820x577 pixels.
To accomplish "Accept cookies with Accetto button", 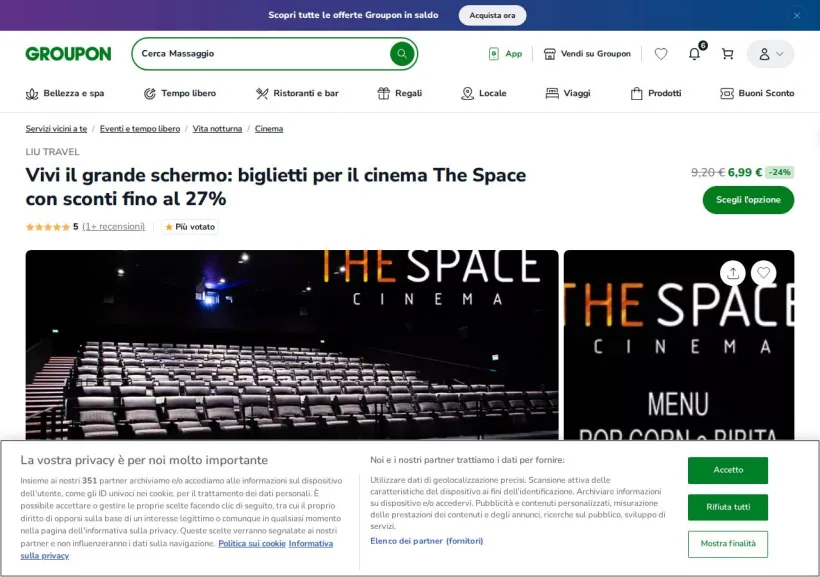I will pos(727,470).
